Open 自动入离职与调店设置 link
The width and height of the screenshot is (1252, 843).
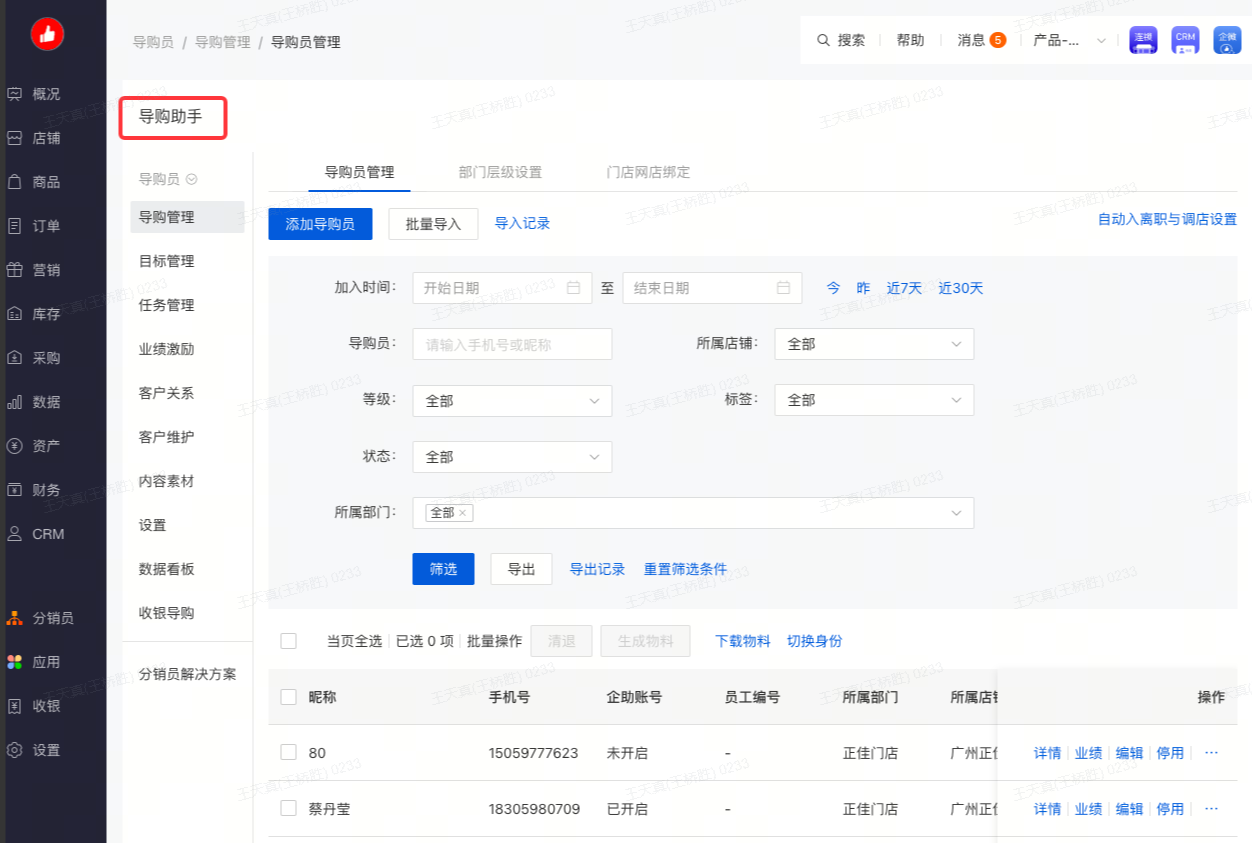pos(1167,219)
